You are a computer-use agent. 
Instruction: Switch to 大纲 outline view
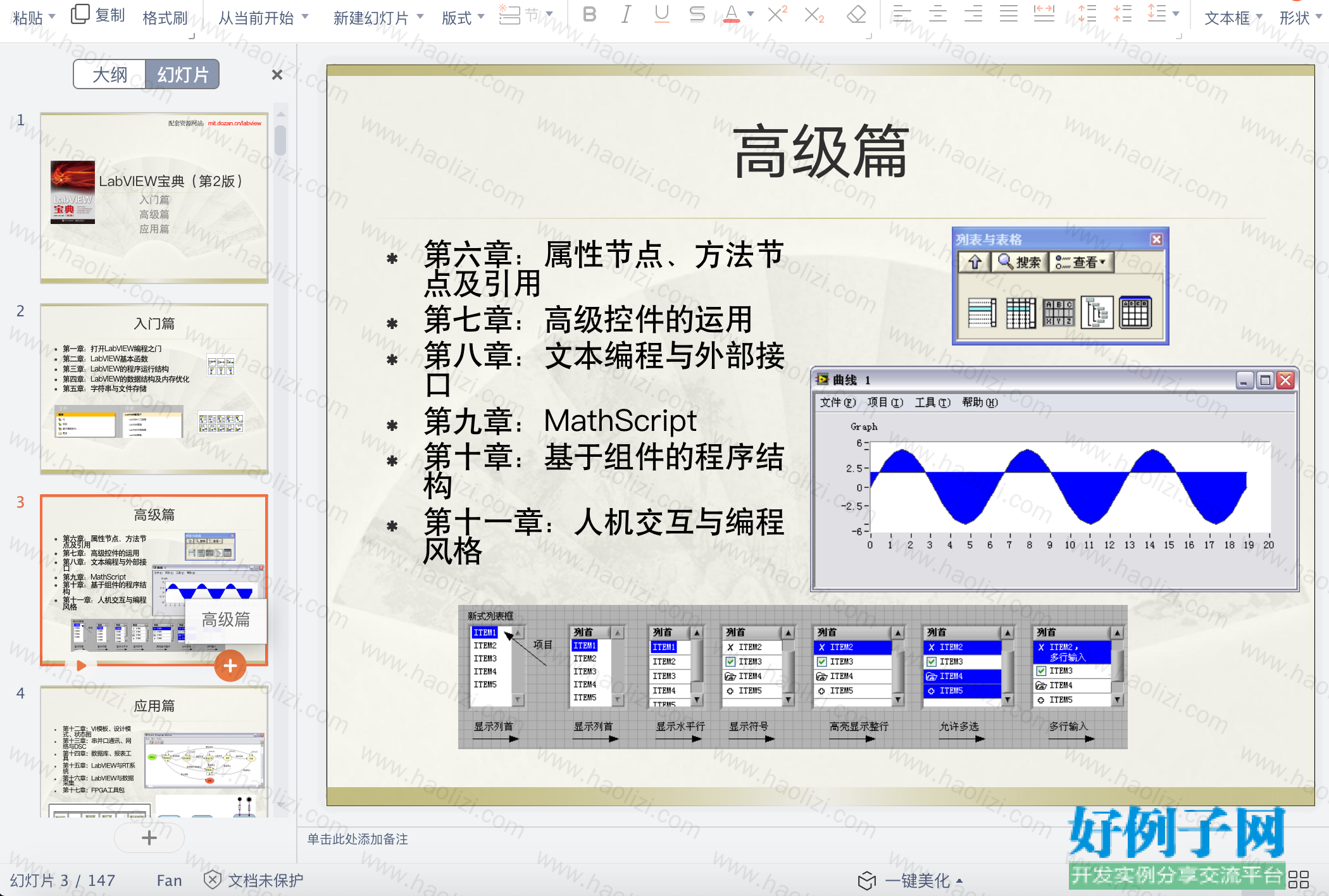pos(109,75)
